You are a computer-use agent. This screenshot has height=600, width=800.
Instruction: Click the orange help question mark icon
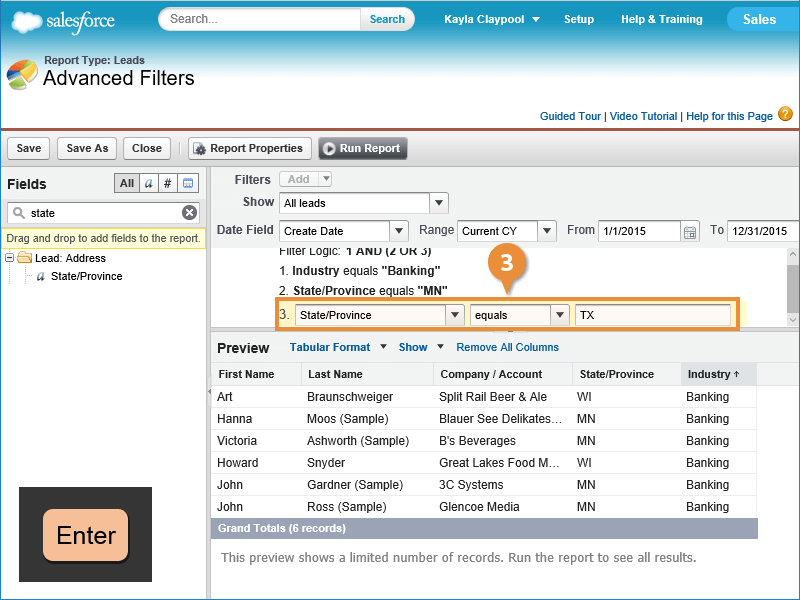(x=785, y=115)
